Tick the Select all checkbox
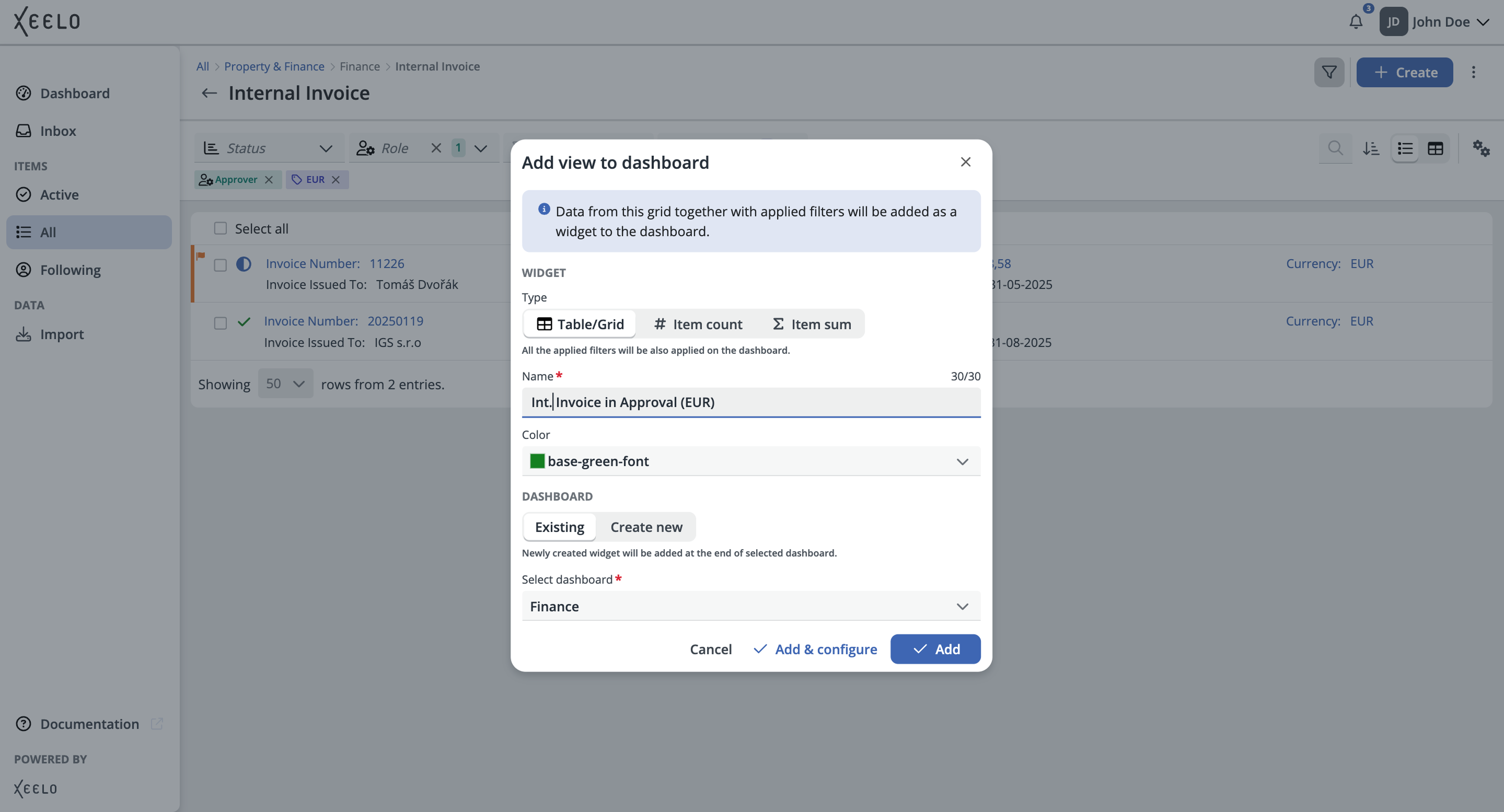 click(220, 228)
